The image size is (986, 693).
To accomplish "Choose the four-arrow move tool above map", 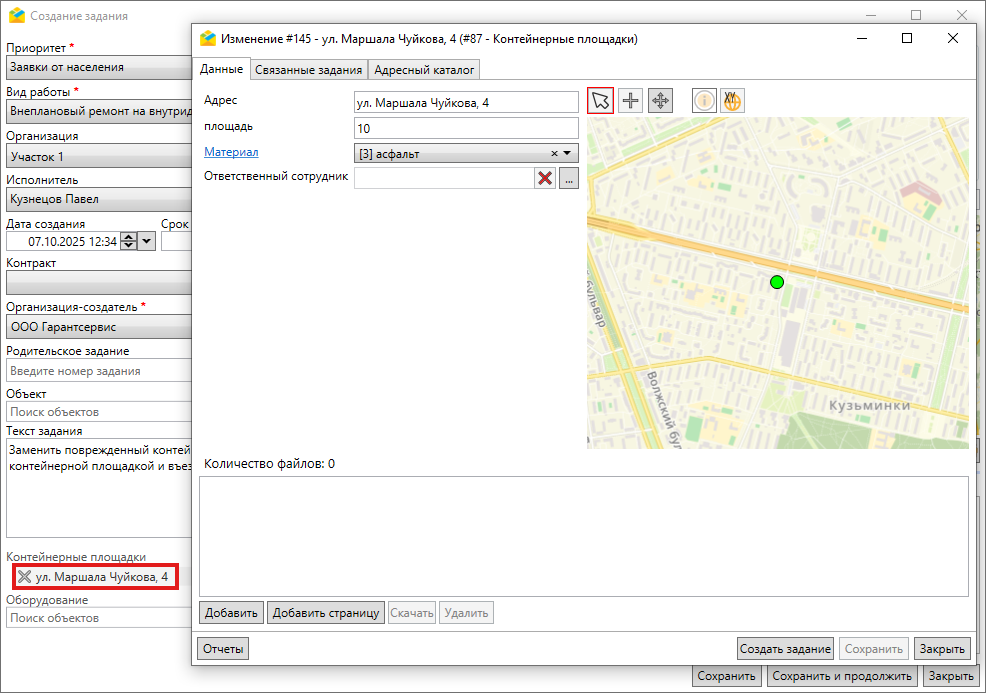I will click(660, 101).
